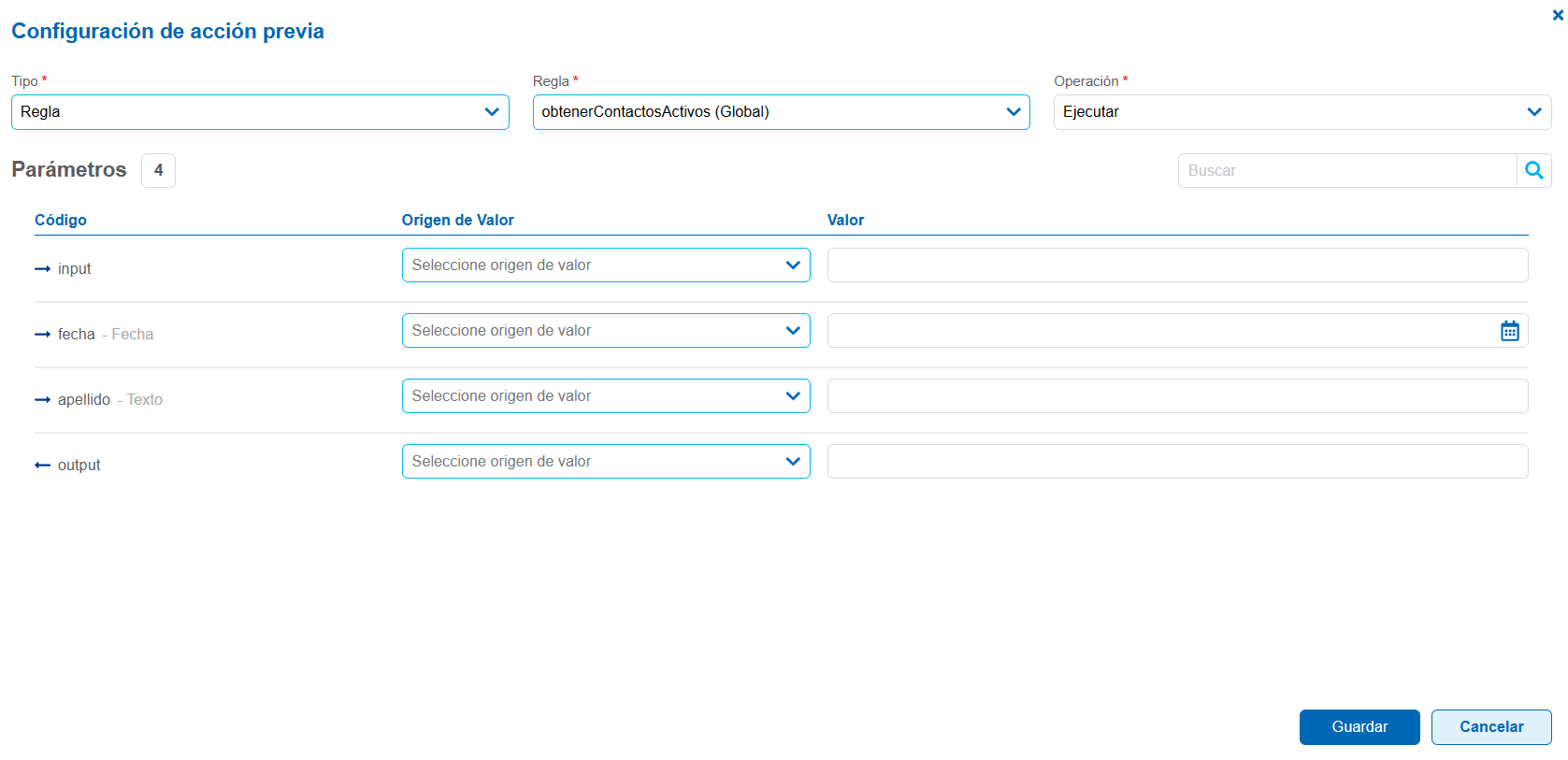Click the search magnifier icon
Image resolution: width=1568 pixels, height=760 pixels.
[x=1533, y=170]
